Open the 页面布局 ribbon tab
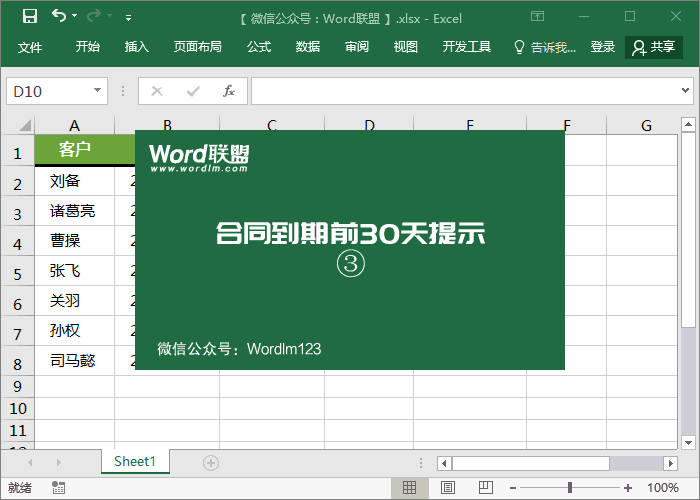 (197, 46)
